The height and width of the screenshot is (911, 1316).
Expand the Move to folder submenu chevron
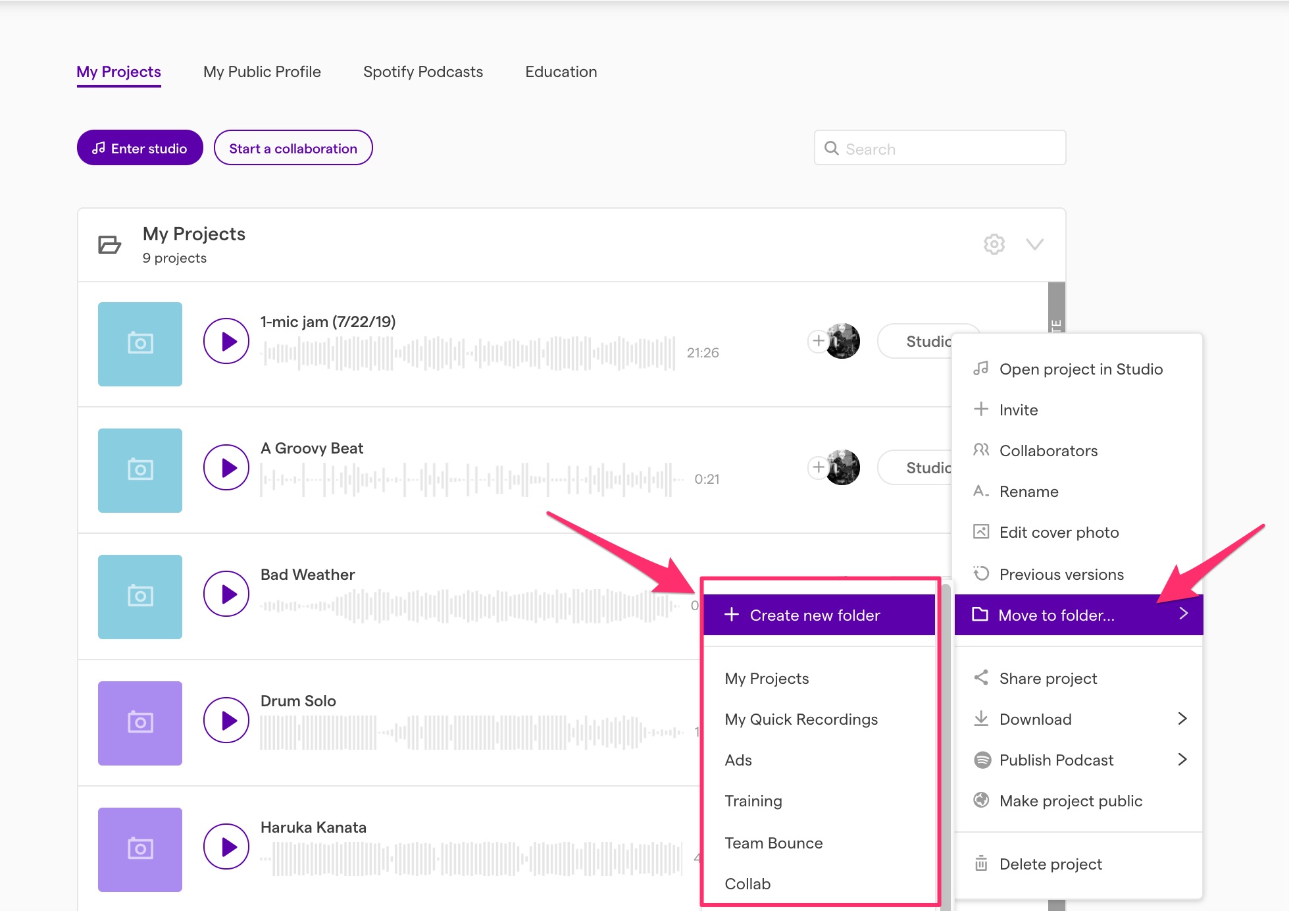click(x=1184, y=614)
